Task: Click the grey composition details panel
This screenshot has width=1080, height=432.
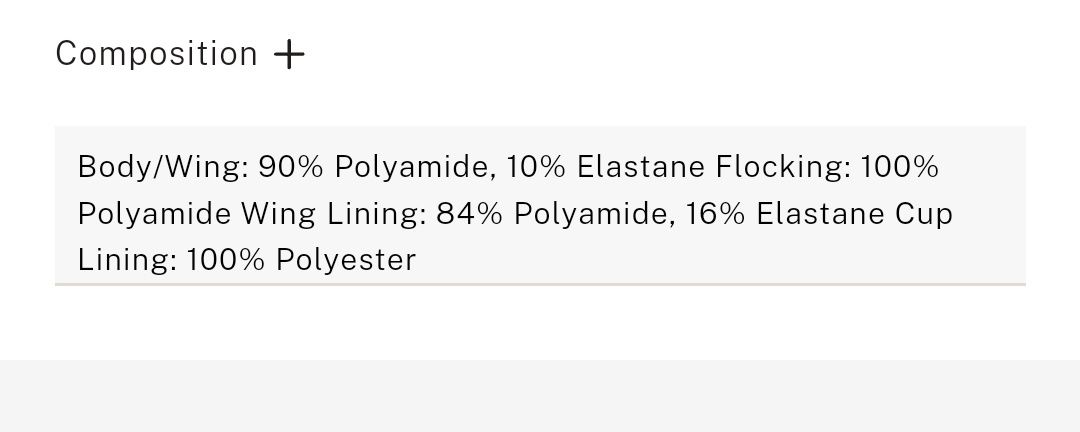Action: click(540, 205)
